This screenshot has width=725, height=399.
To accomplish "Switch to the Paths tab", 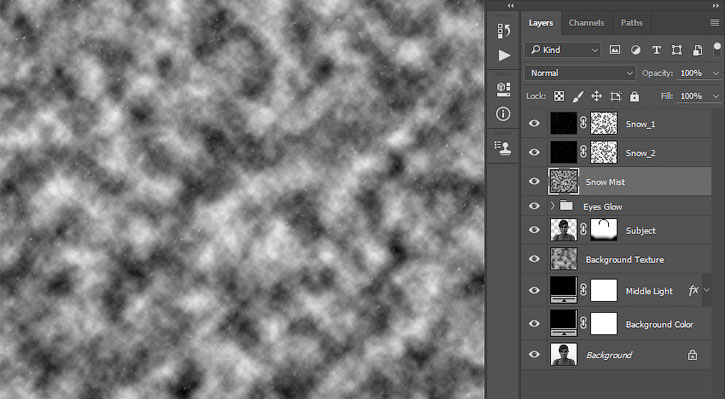I will point(632,23).
